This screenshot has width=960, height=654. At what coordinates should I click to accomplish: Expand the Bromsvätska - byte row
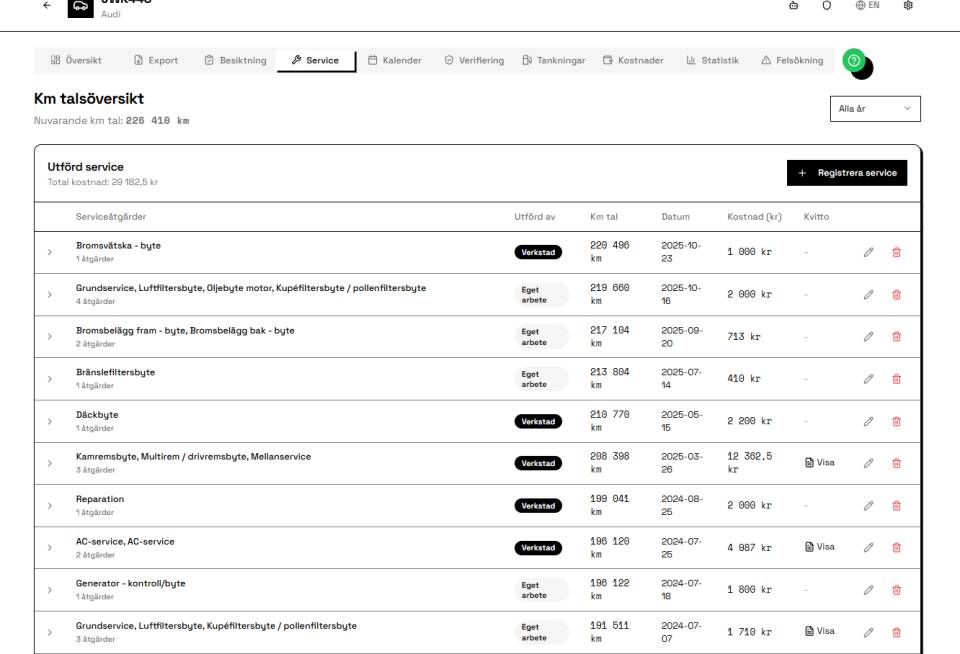50,252
